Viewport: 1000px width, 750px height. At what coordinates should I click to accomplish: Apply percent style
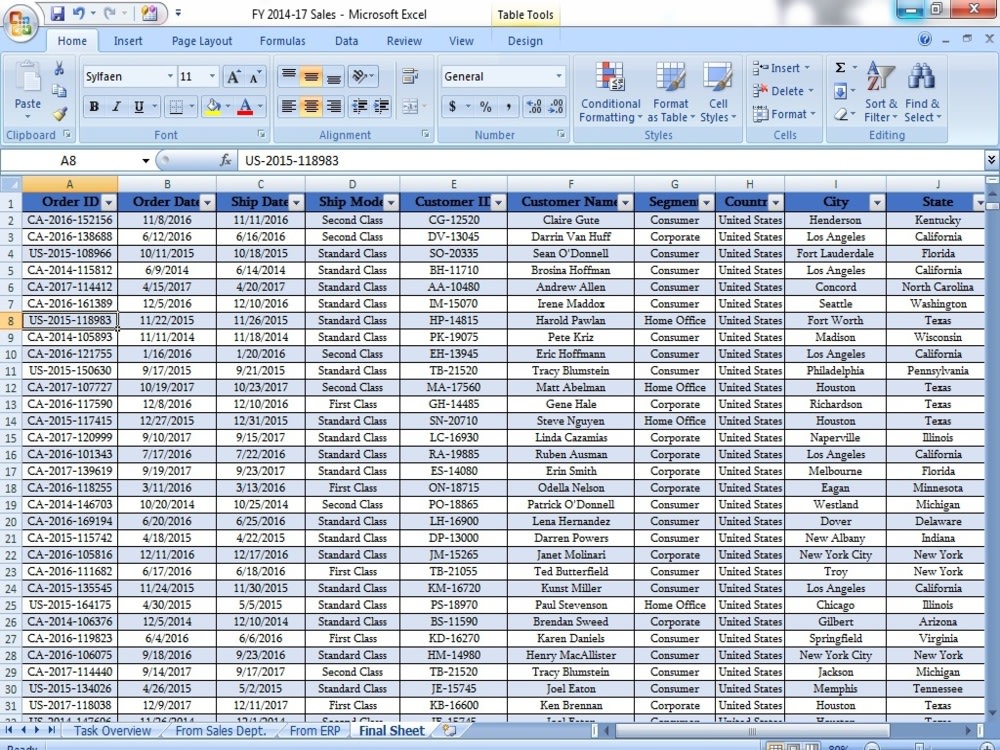tap(486, 107)
